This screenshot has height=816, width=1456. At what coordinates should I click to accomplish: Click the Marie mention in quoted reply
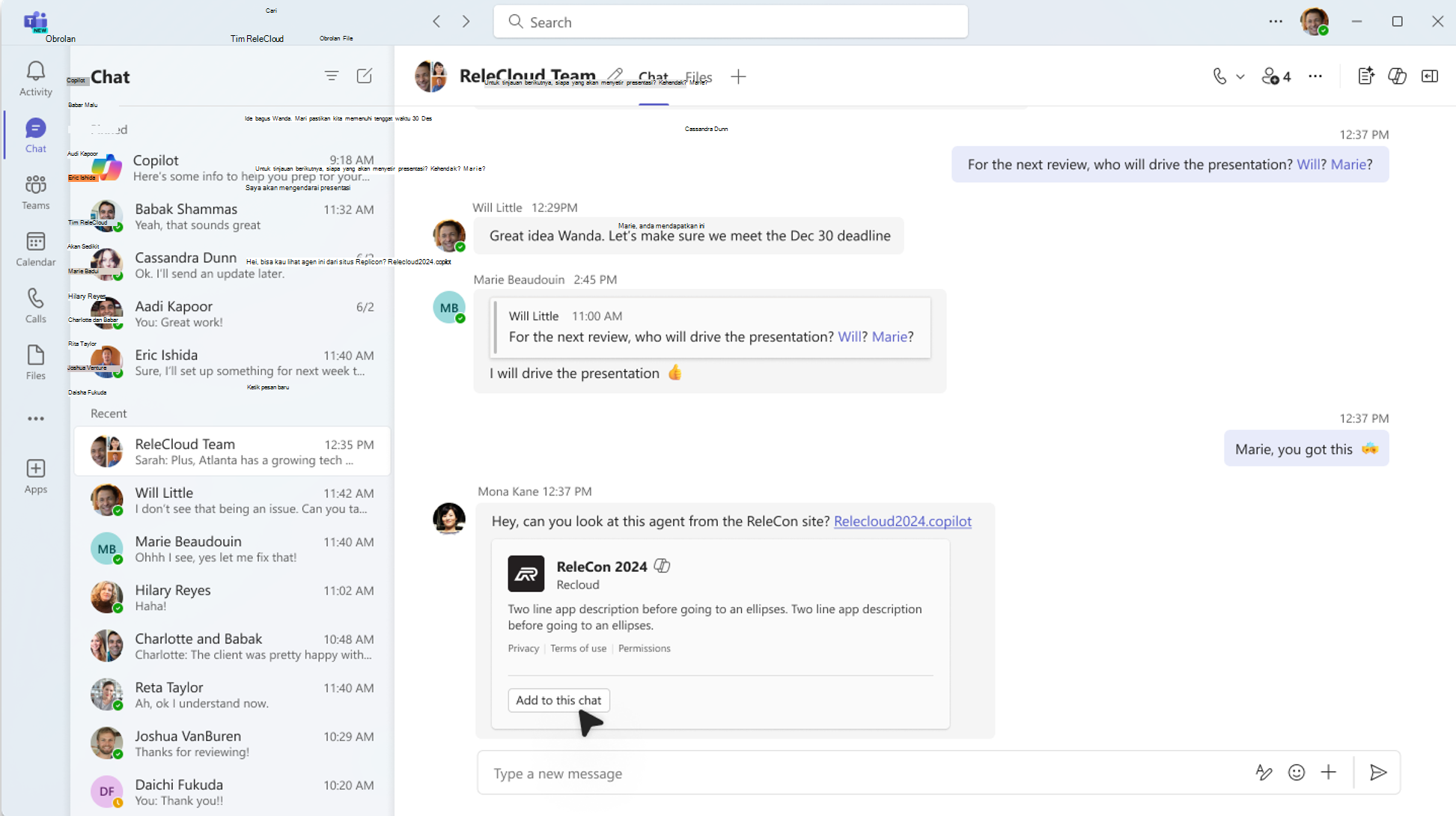[889, 337]
